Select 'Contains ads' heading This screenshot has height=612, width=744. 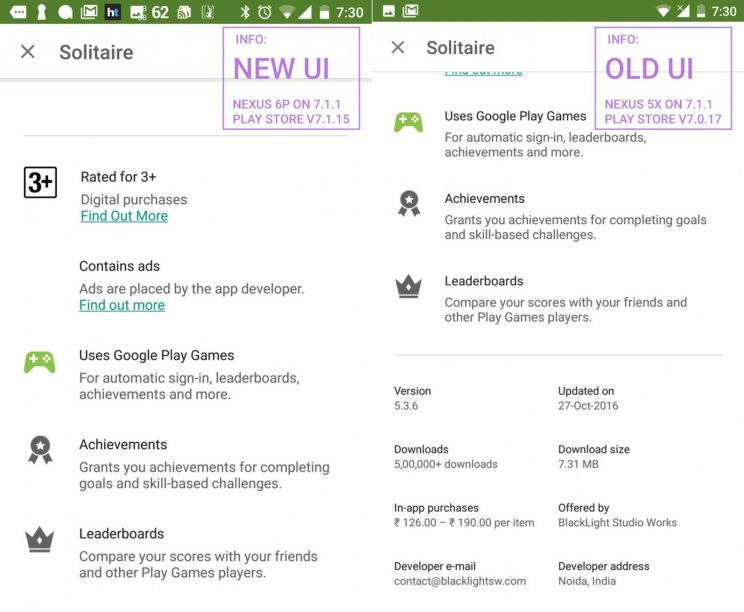click(120, 266)
